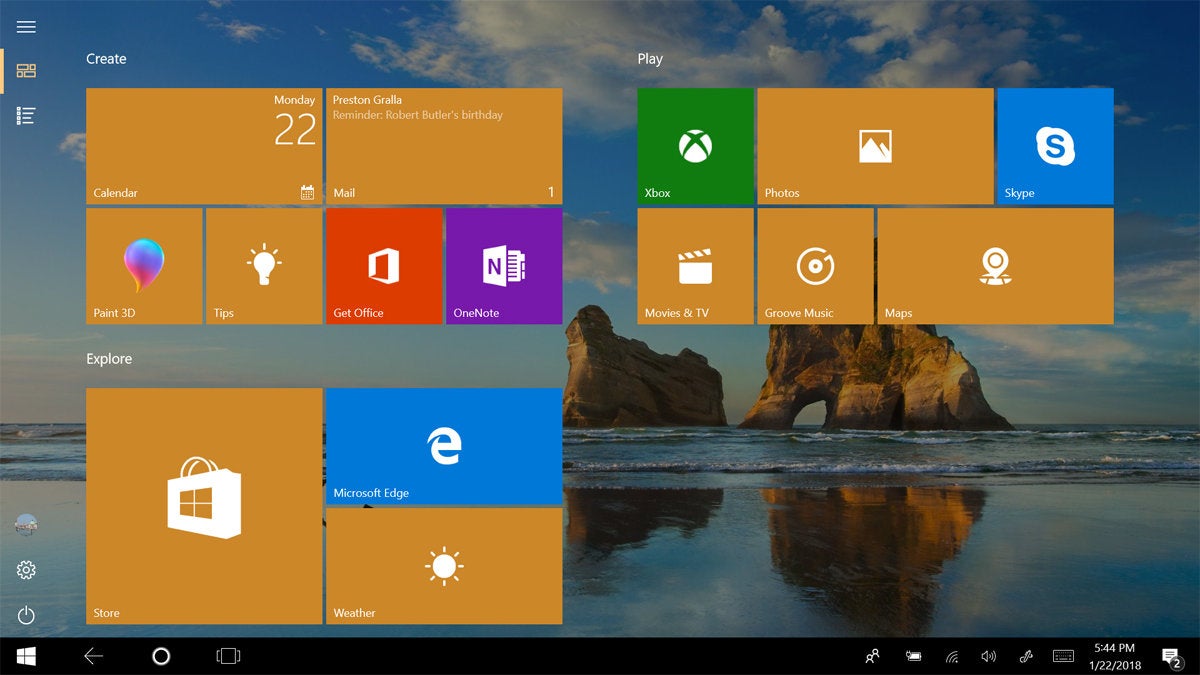1200x675 pixels.
Task: Show the touch keyboard icon
Action: 1063,656
